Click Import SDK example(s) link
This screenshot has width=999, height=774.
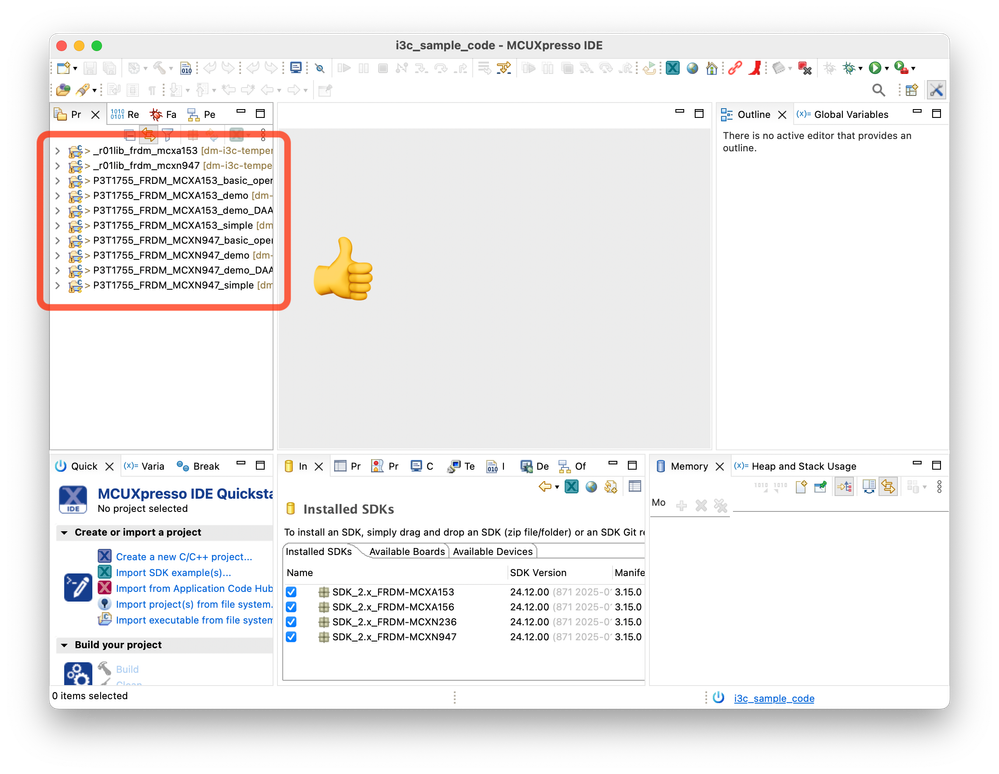(173, 573)
